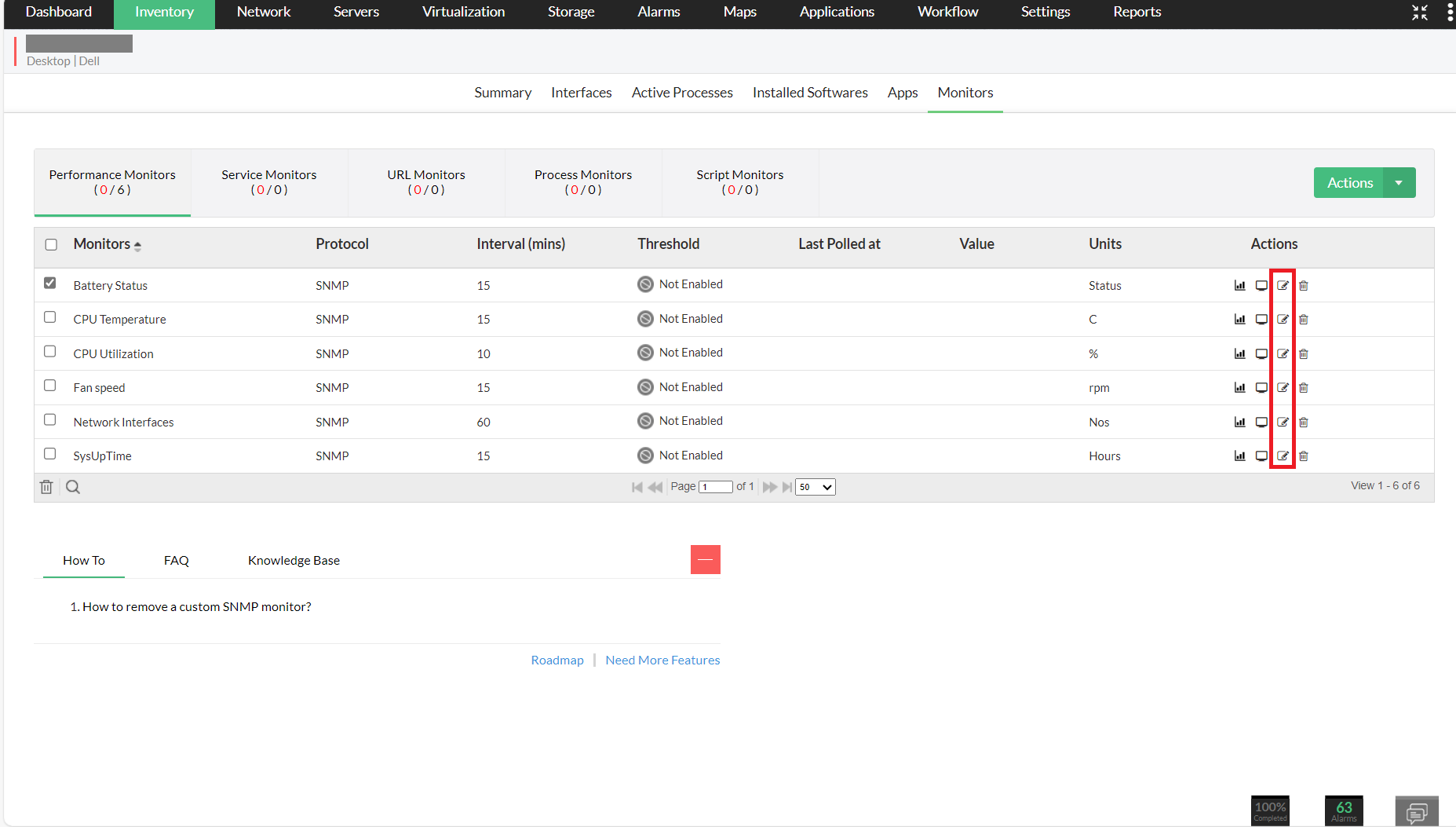
Task: Open the rows-per-page 50 dropdown
Action: (x=815, y=487)
